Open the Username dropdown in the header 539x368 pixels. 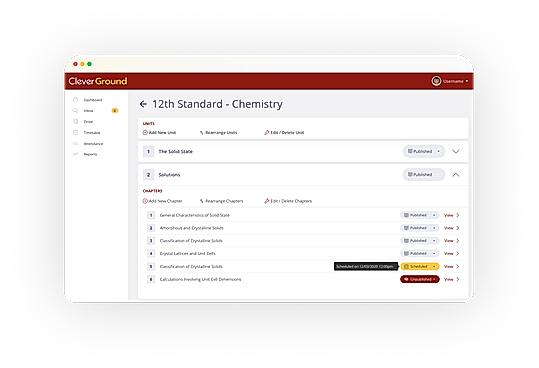coord(455,81)
